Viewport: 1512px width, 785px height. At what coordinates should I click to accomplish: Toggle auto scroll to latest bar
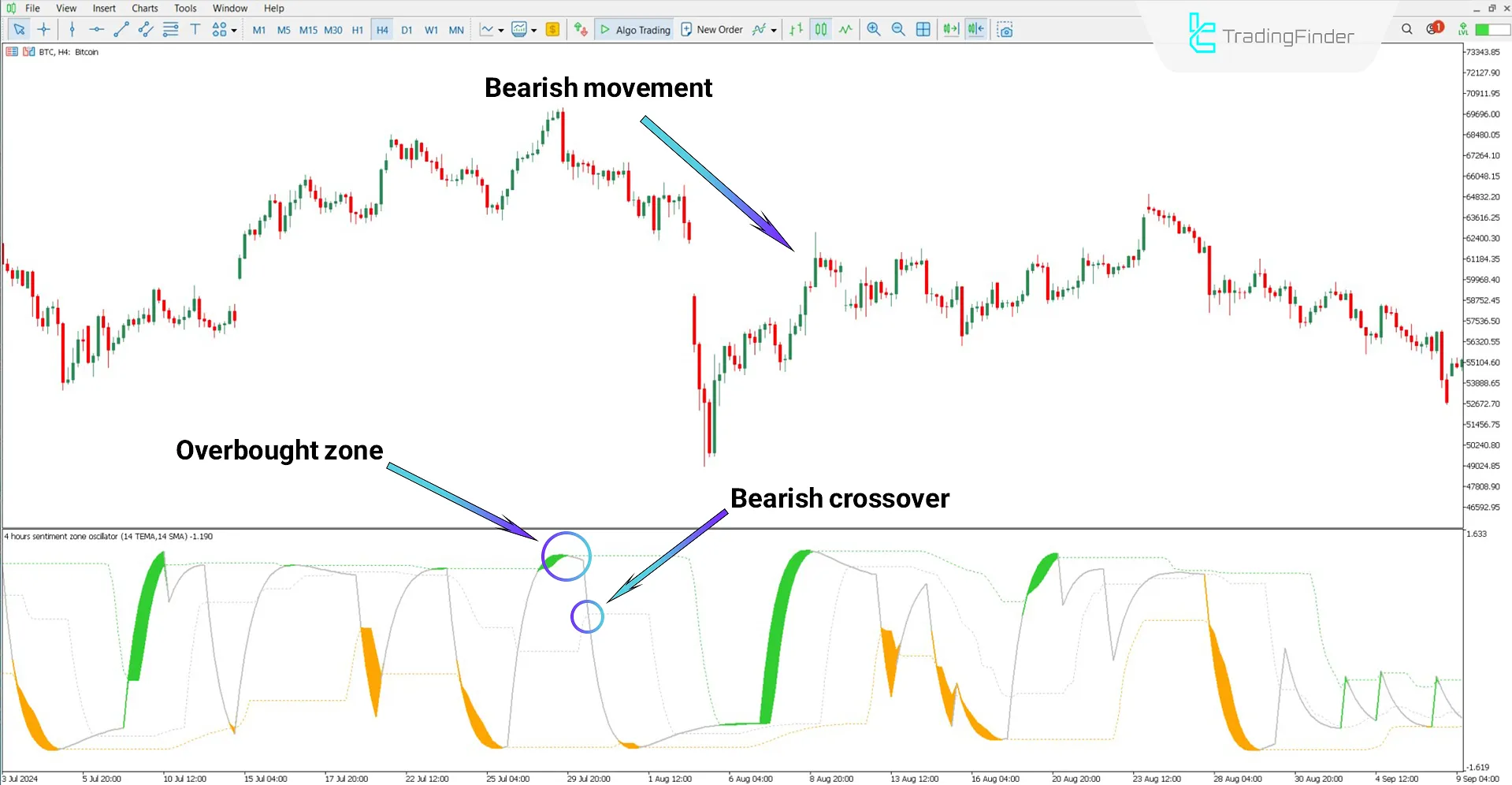950,29
